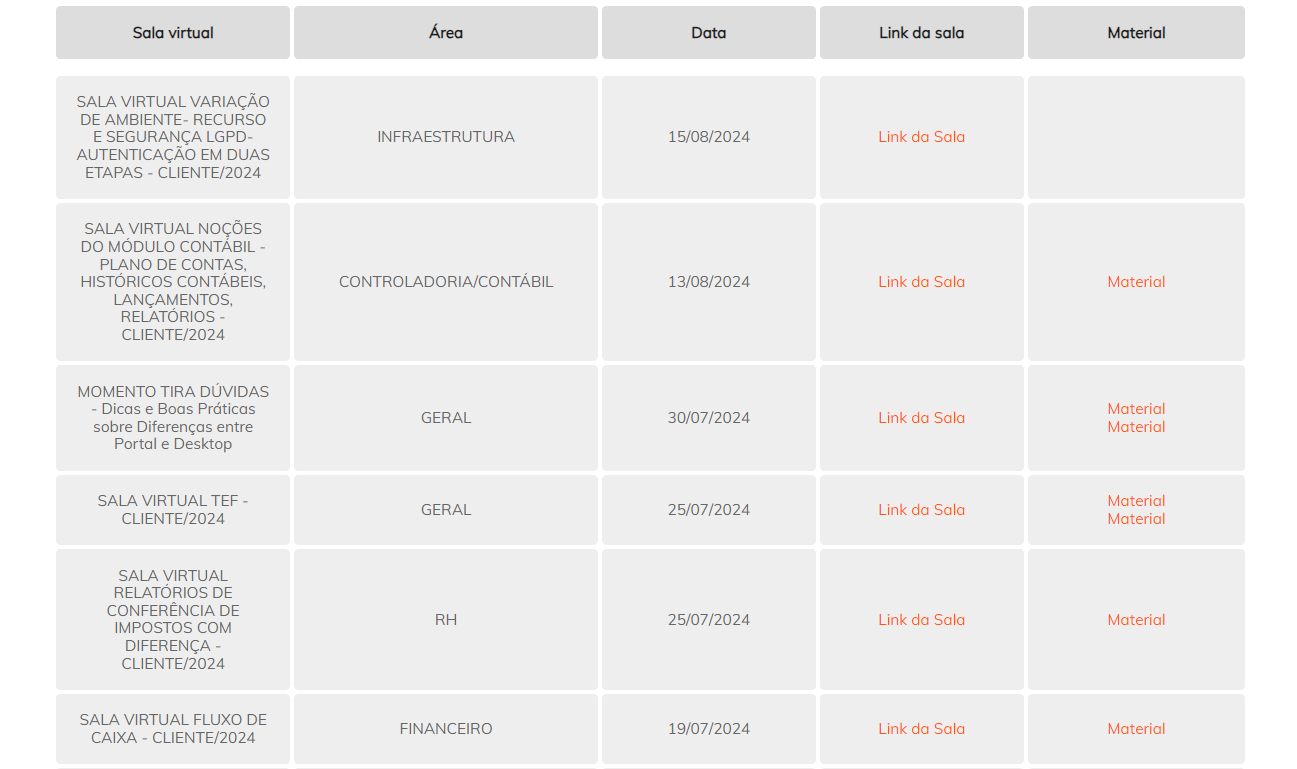This screenshot has width=1297, height=769.
Task: Open Link da Sala for Fluxo de Caixa
Action: [921, 729]
